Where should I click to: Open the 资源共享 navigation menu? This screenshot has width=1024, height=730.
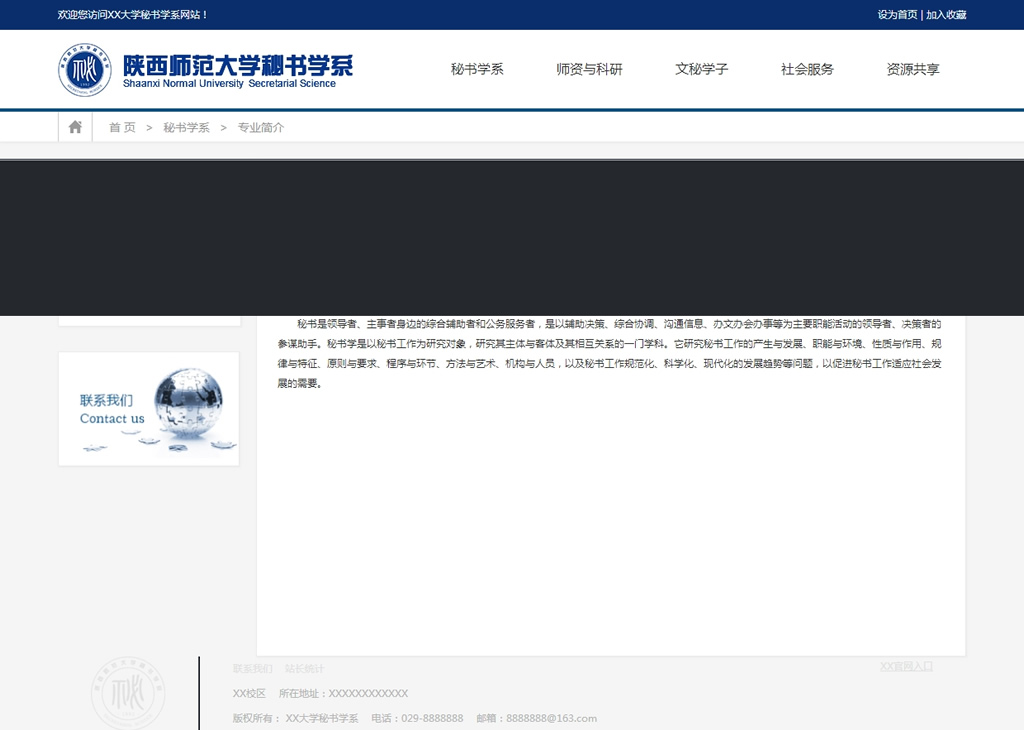pyautogui.click(x=912, y=69)
